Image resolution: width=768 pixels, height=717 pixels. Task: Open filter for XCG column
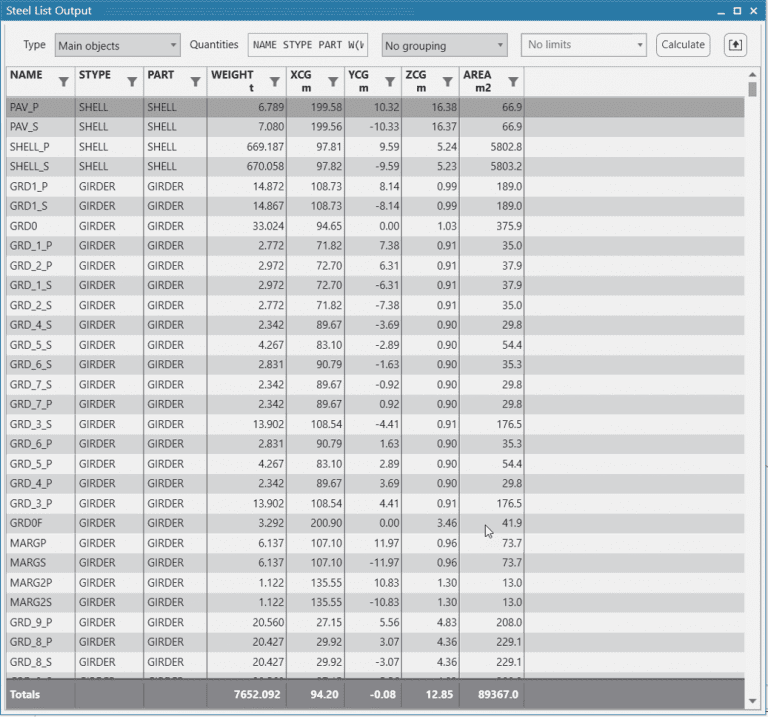click(333, 82)
